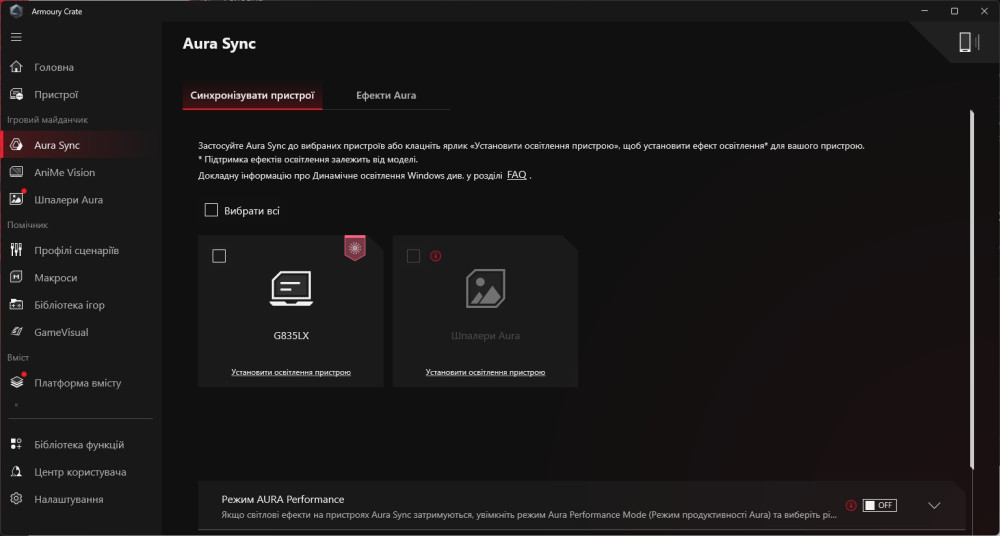Open Макроси icon
The height and width of the screenshot is (536, 1000).
tap(17, 278)
